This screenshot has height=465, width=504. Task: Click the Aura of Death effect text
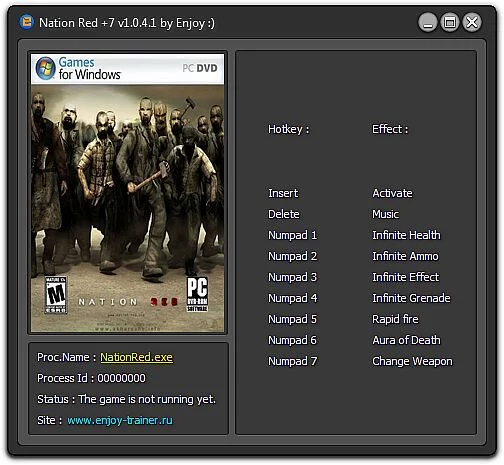click(406, 340)
